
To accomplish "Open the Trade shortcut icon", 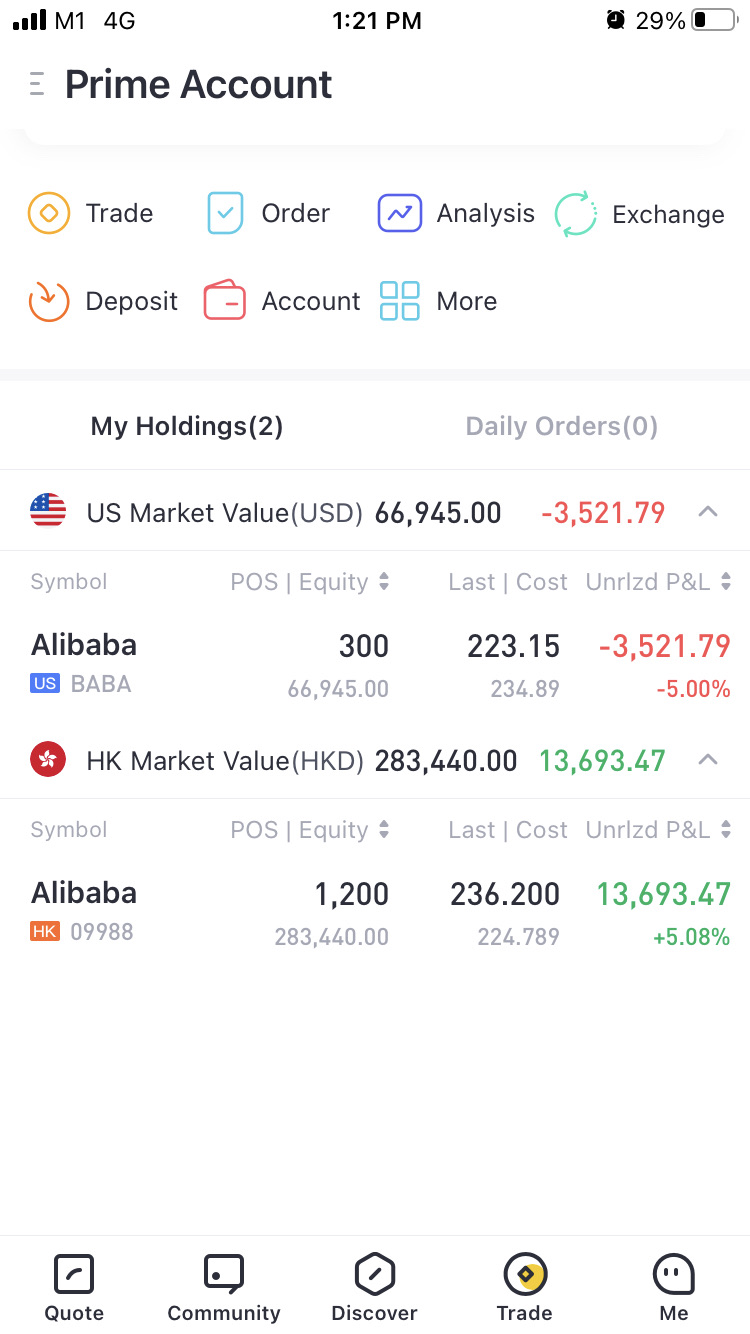I will click(48, 213).
